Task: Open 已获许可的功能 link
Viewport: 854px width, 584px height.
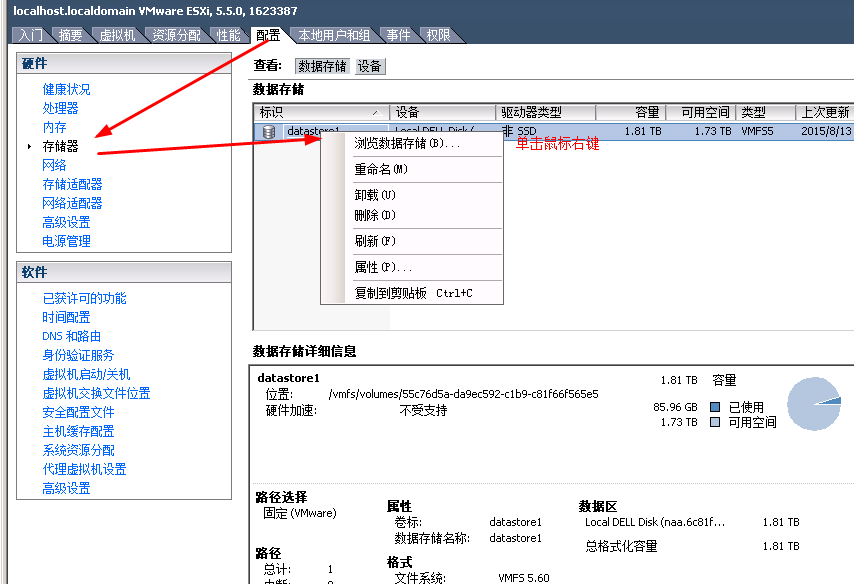Action: 84,298
